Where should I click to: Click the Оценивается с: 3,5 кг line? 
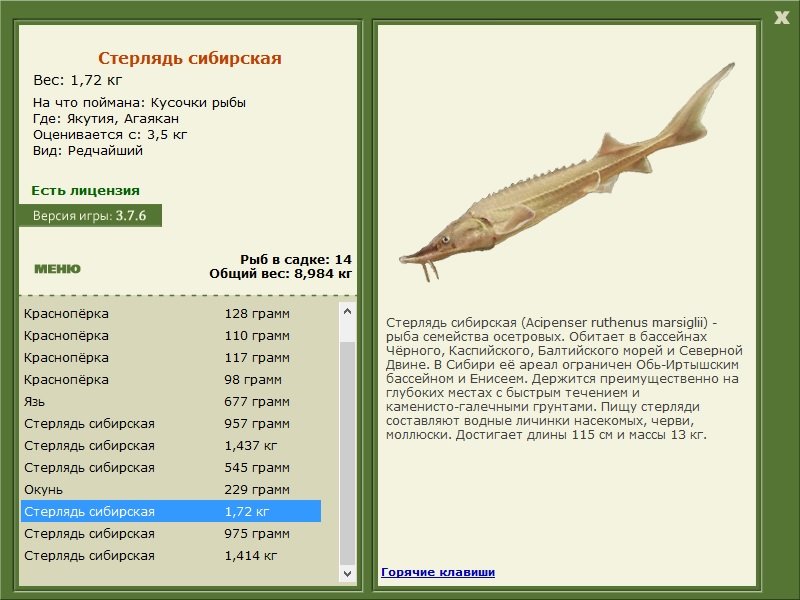[110, 135]
